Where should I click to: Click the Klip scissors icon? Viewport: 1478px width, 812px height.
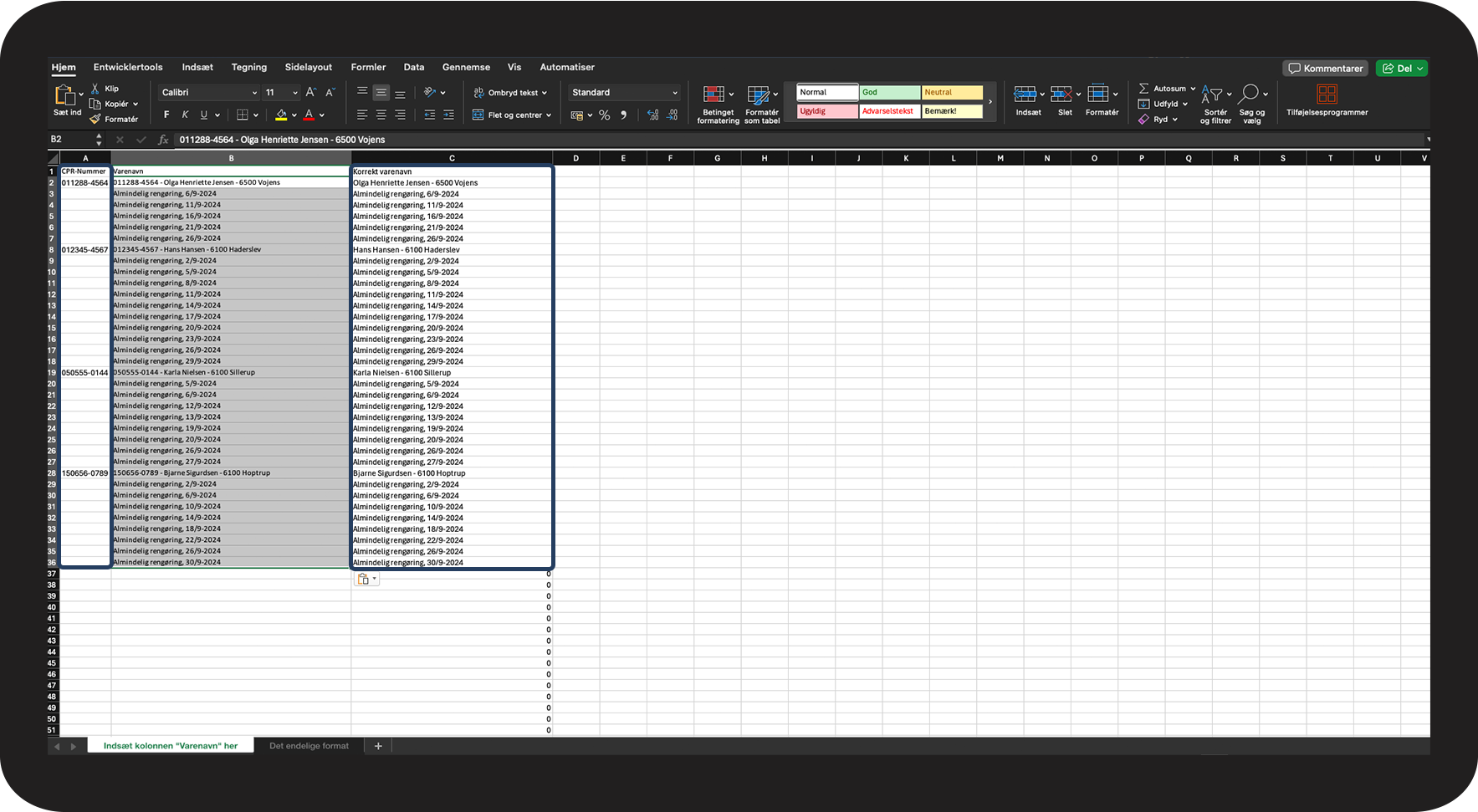[x=95, y=89]
